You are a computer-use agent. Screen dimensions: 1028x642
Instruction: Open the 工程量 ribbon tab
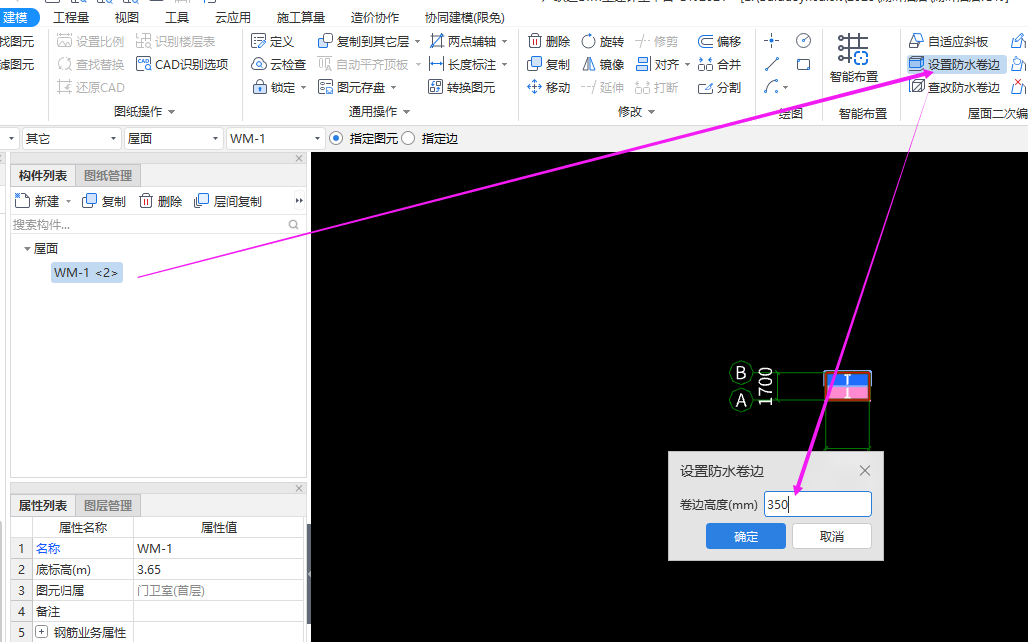point(71,18)
